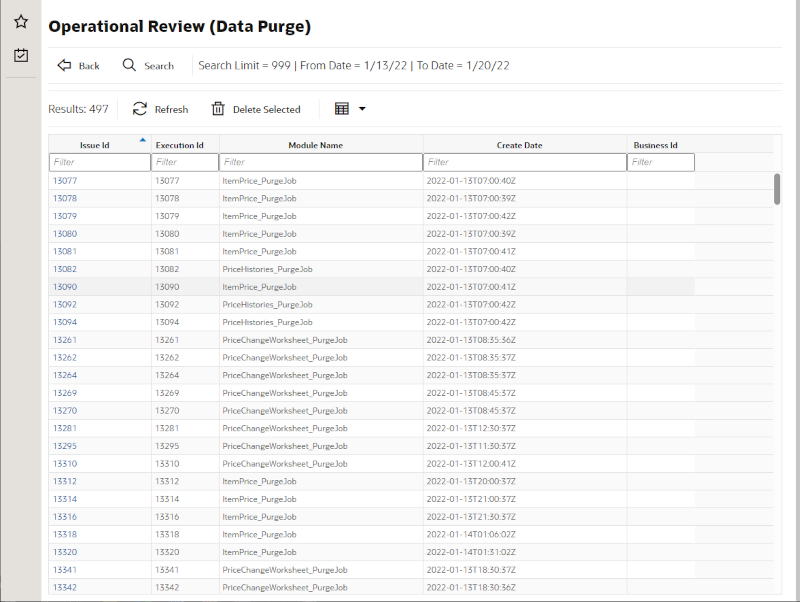Open issue 13092 link

(65, 305)
